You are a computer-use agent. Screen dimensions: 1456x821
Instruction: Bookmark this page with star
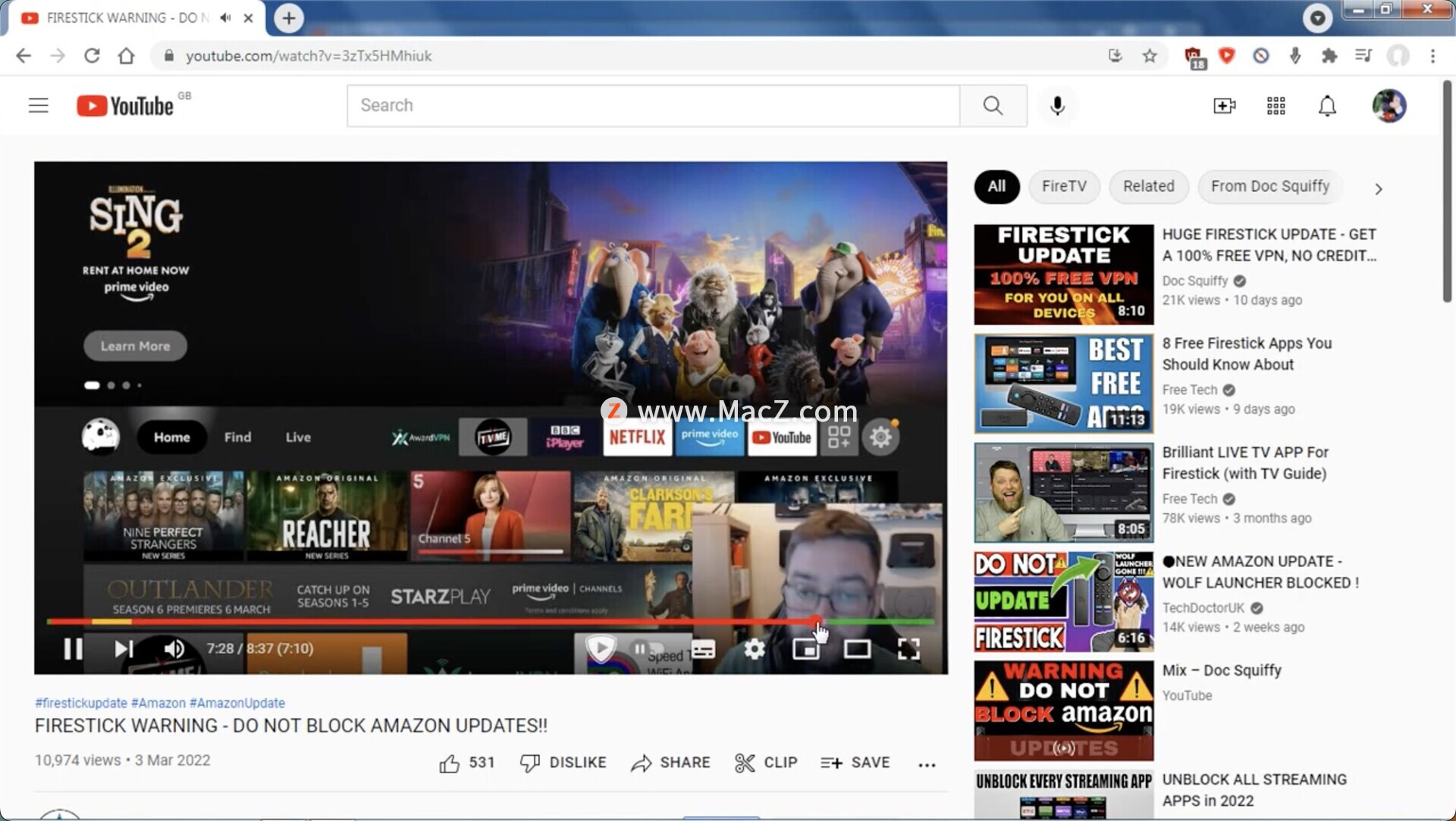point(1150,56)
